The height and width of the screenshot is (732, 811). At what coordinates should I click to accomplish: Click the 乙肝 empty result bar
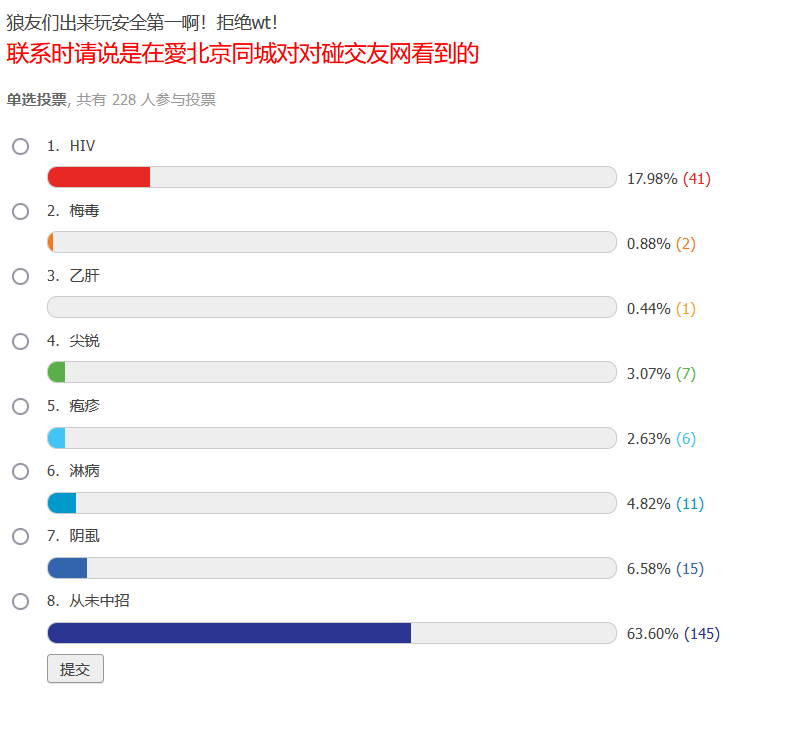[x=332, y=307]
